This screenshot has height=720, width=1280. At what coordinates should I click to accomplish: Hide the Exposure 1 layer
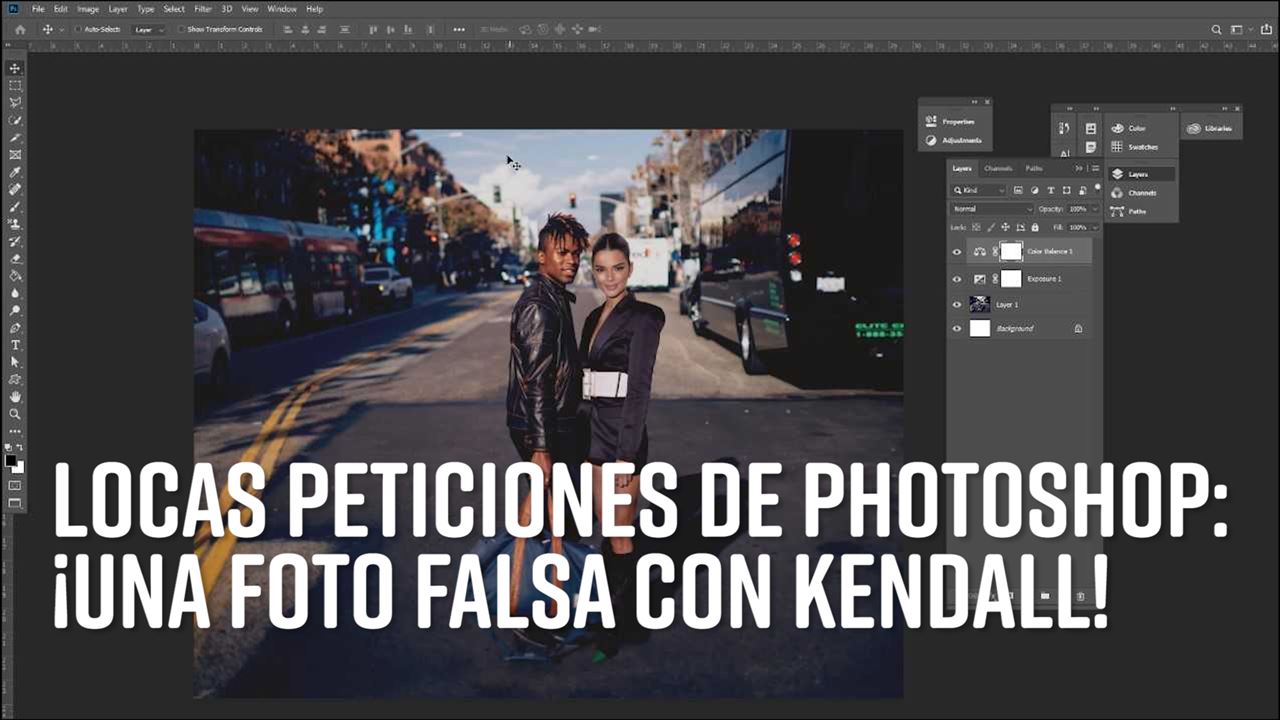(x=957, y=279)
